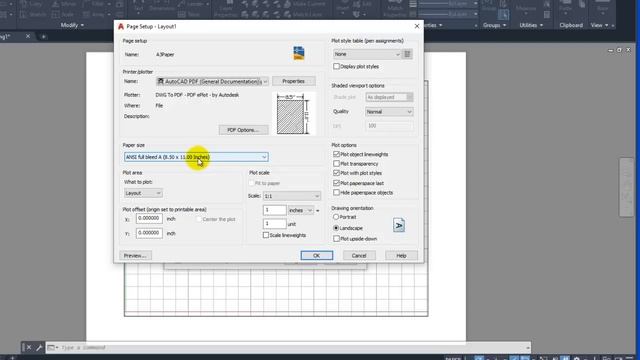Expand the Modify ribbon panel

(x=72, y=25)
